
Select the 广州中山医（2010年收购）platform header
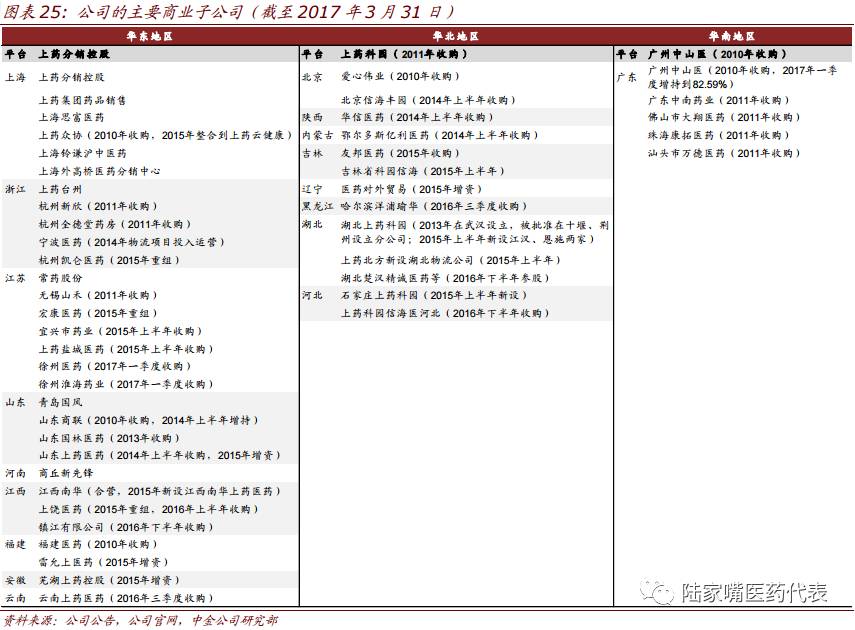click(717, 54)
